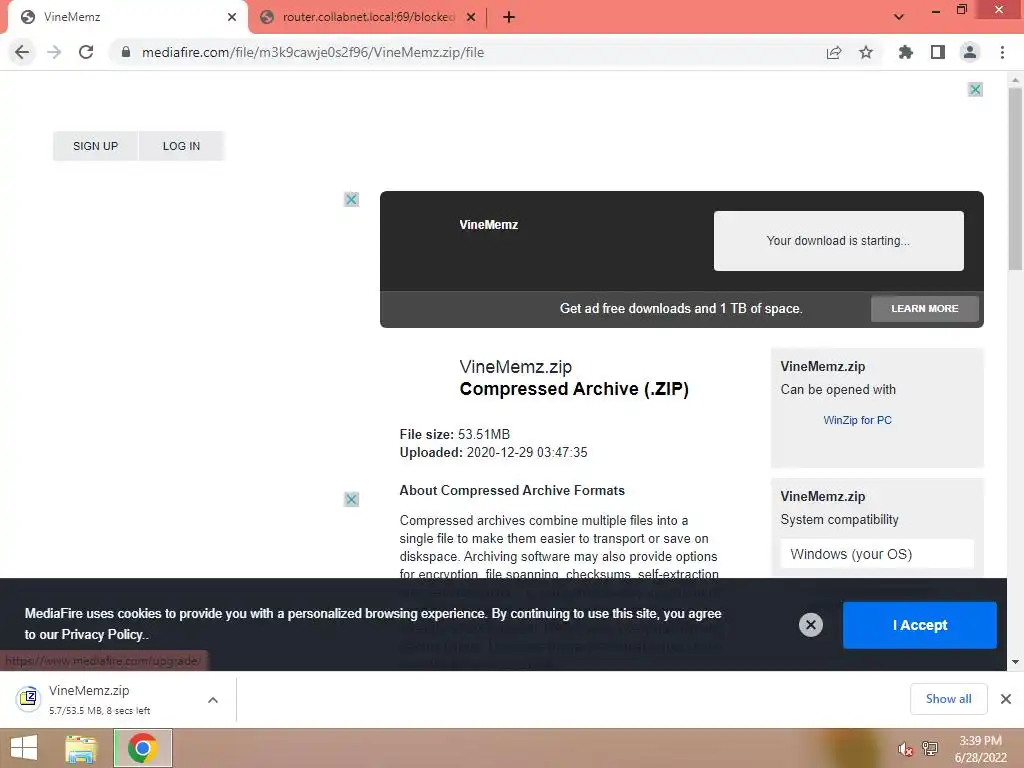Open the WinZip for PC link

point(857,420)
